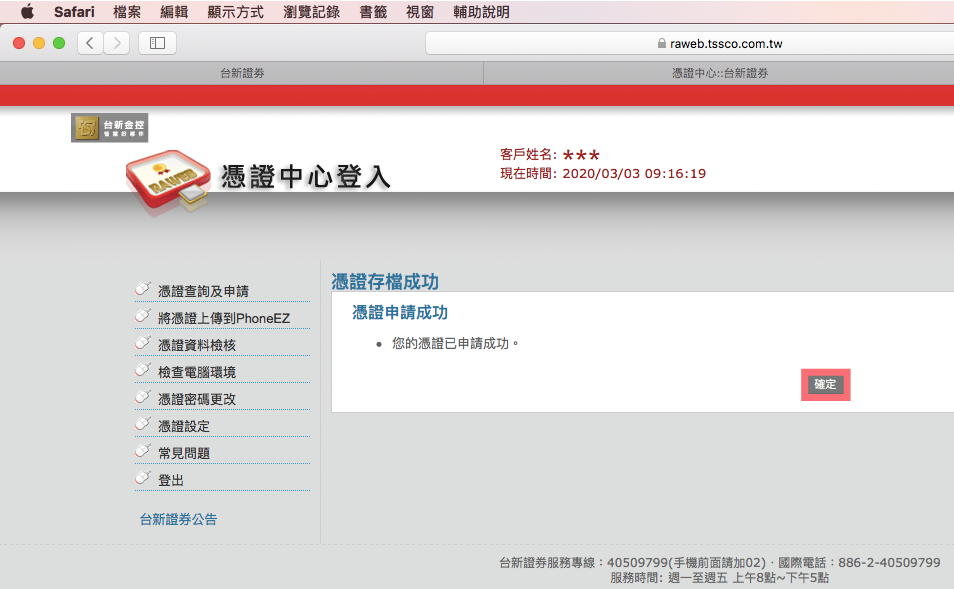Viewport: 954px width, 589px height.
Task: Switch to the 憑證中心::台新證券 tab
Action: pyautogui.click(x=719, y=73)
